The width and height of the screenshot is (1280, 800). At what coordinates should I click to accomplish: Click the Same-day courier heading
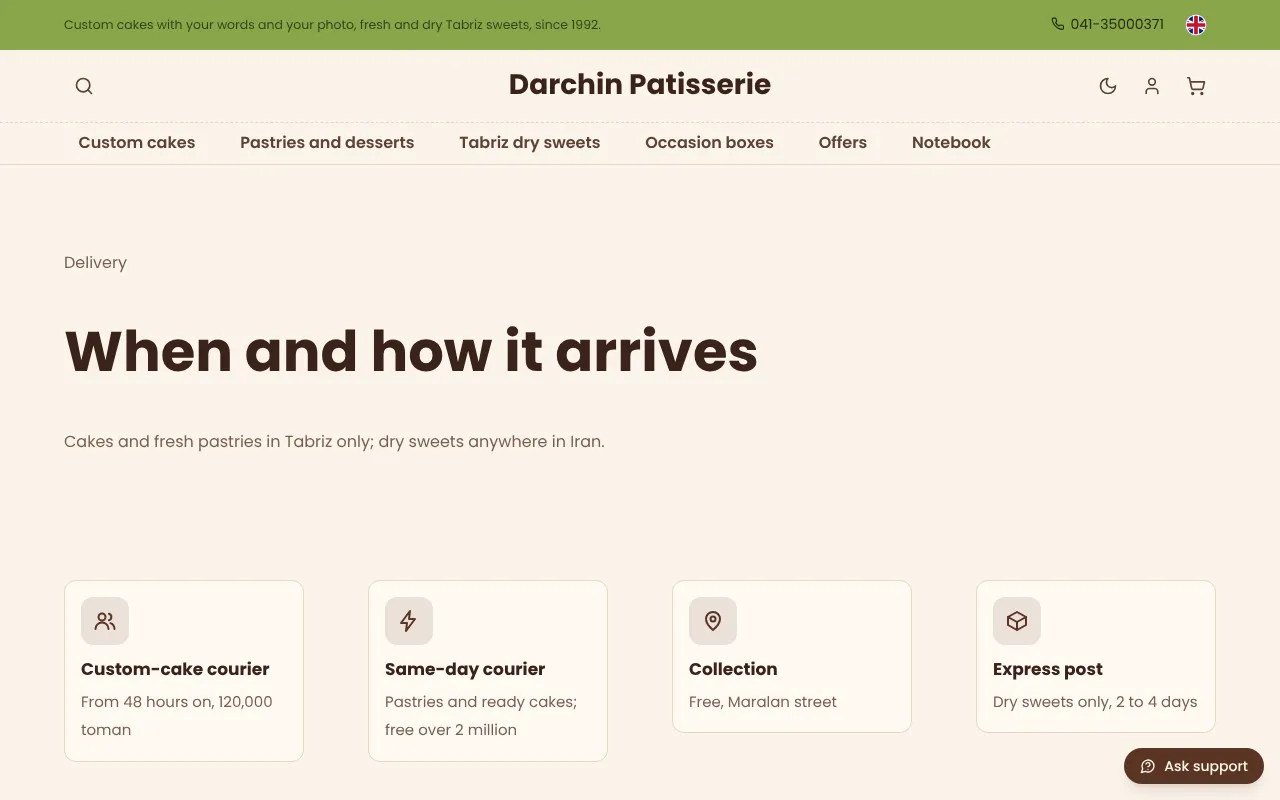coord(465,669)
